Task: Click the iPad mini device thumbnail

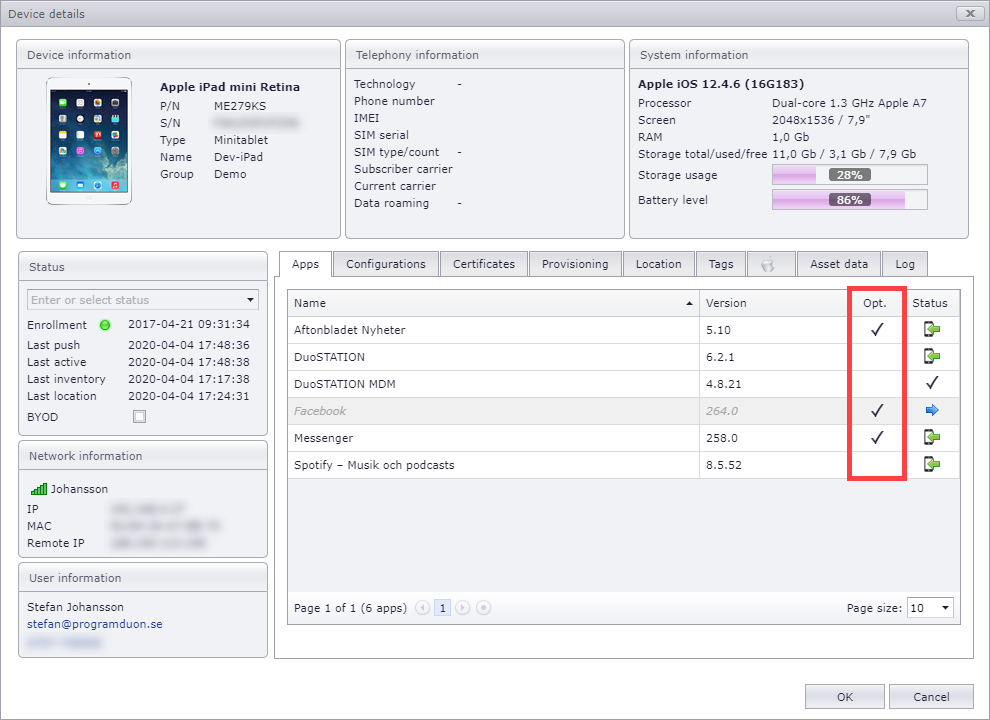Action: [x=89, y=141]
